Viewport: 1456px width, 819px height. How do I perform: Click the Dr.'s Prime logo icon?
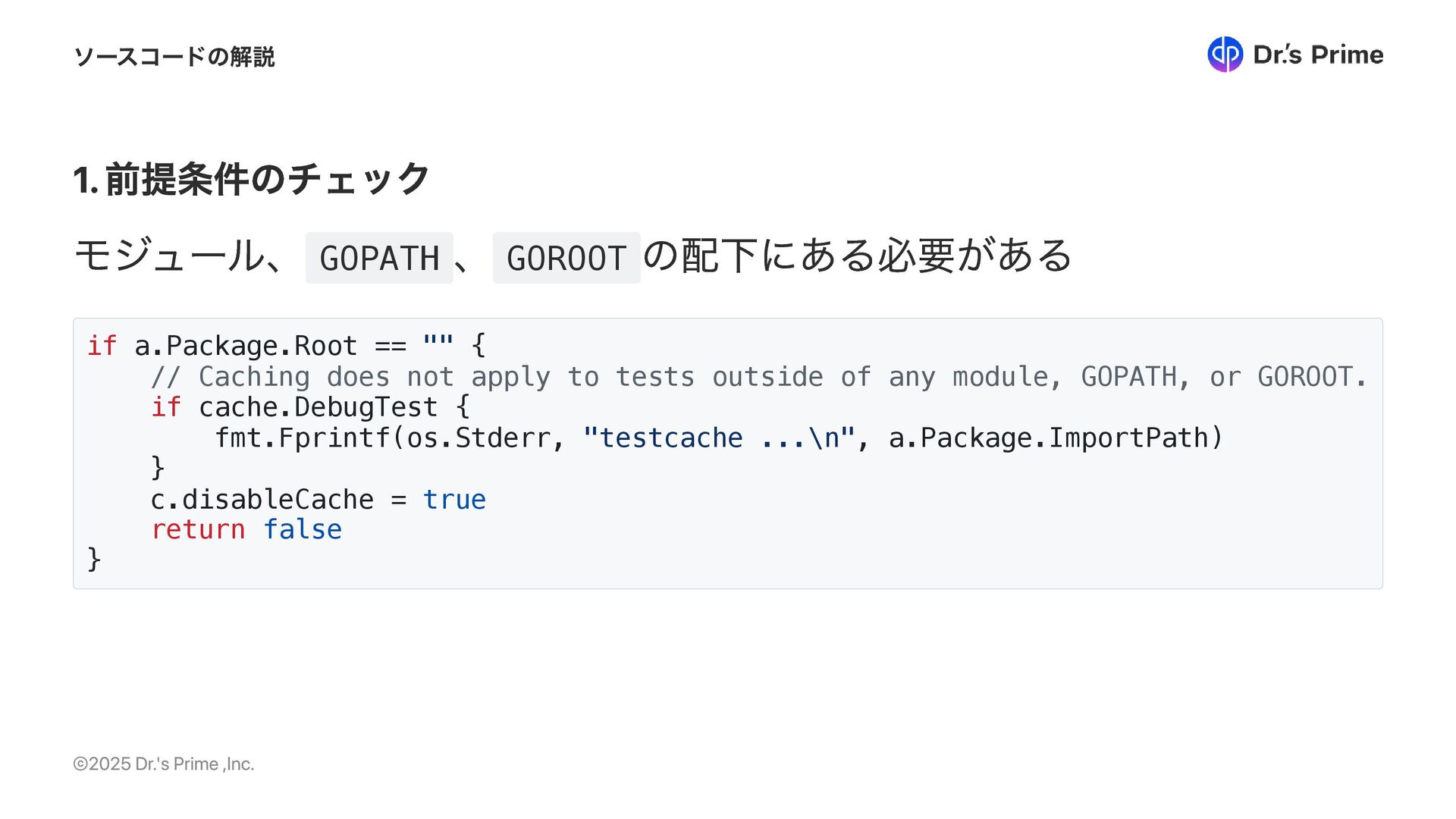tap(1225, 55)
